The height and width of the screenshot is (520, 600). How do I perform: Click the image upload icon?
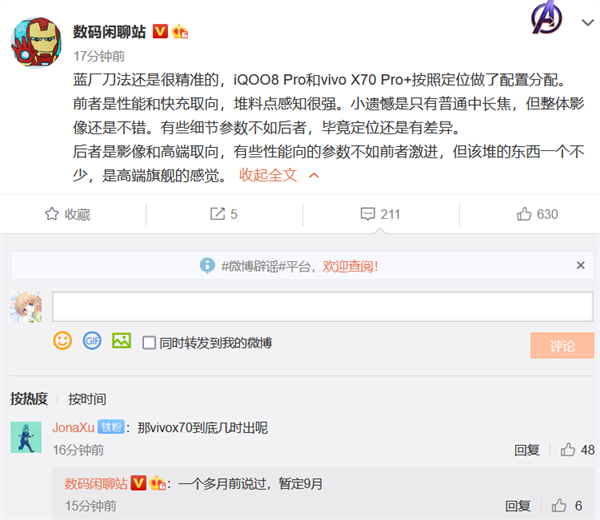coord(122,341)
